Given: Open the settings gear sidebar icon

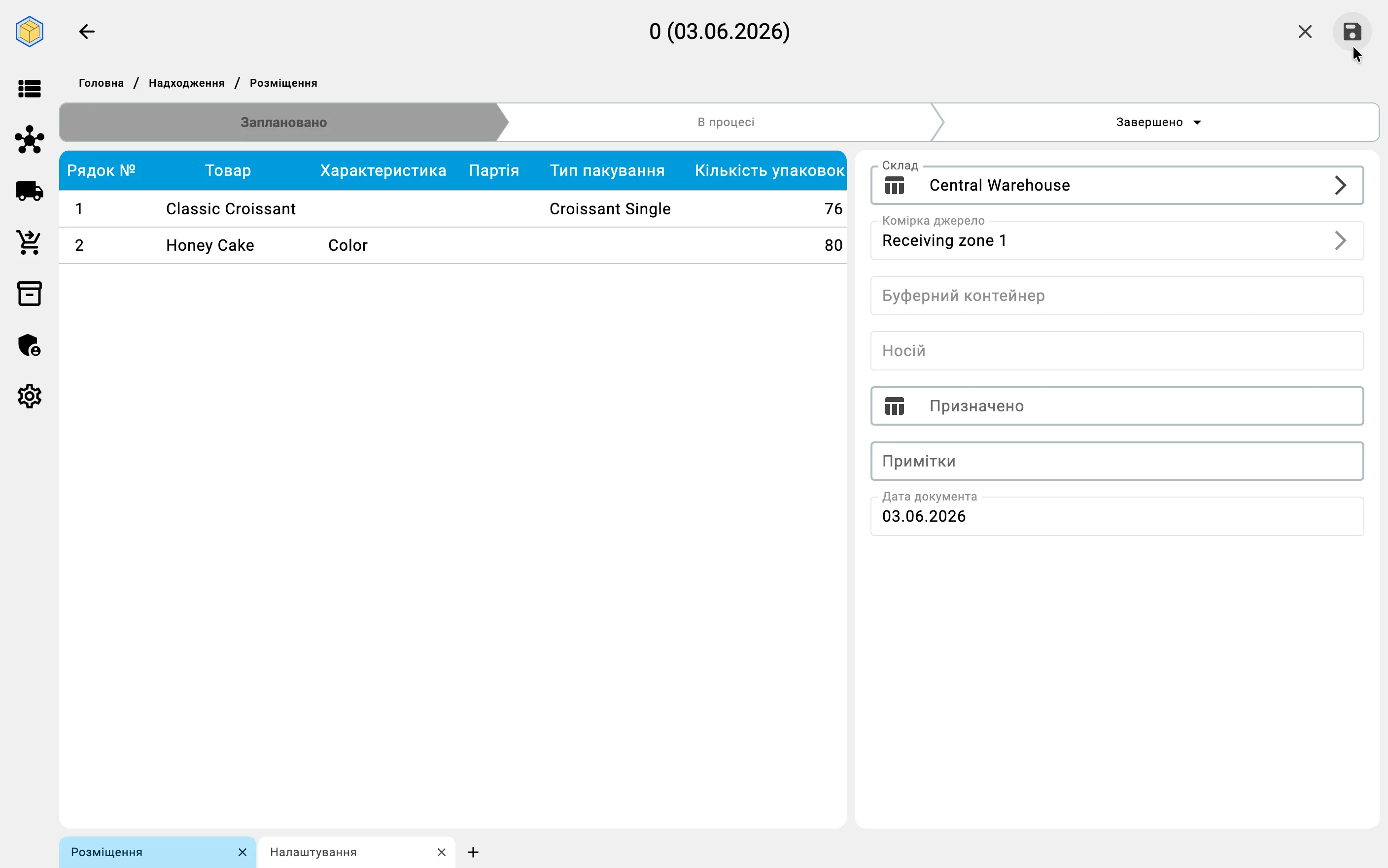Looking at the screenshot, I should tap(29, 396).
